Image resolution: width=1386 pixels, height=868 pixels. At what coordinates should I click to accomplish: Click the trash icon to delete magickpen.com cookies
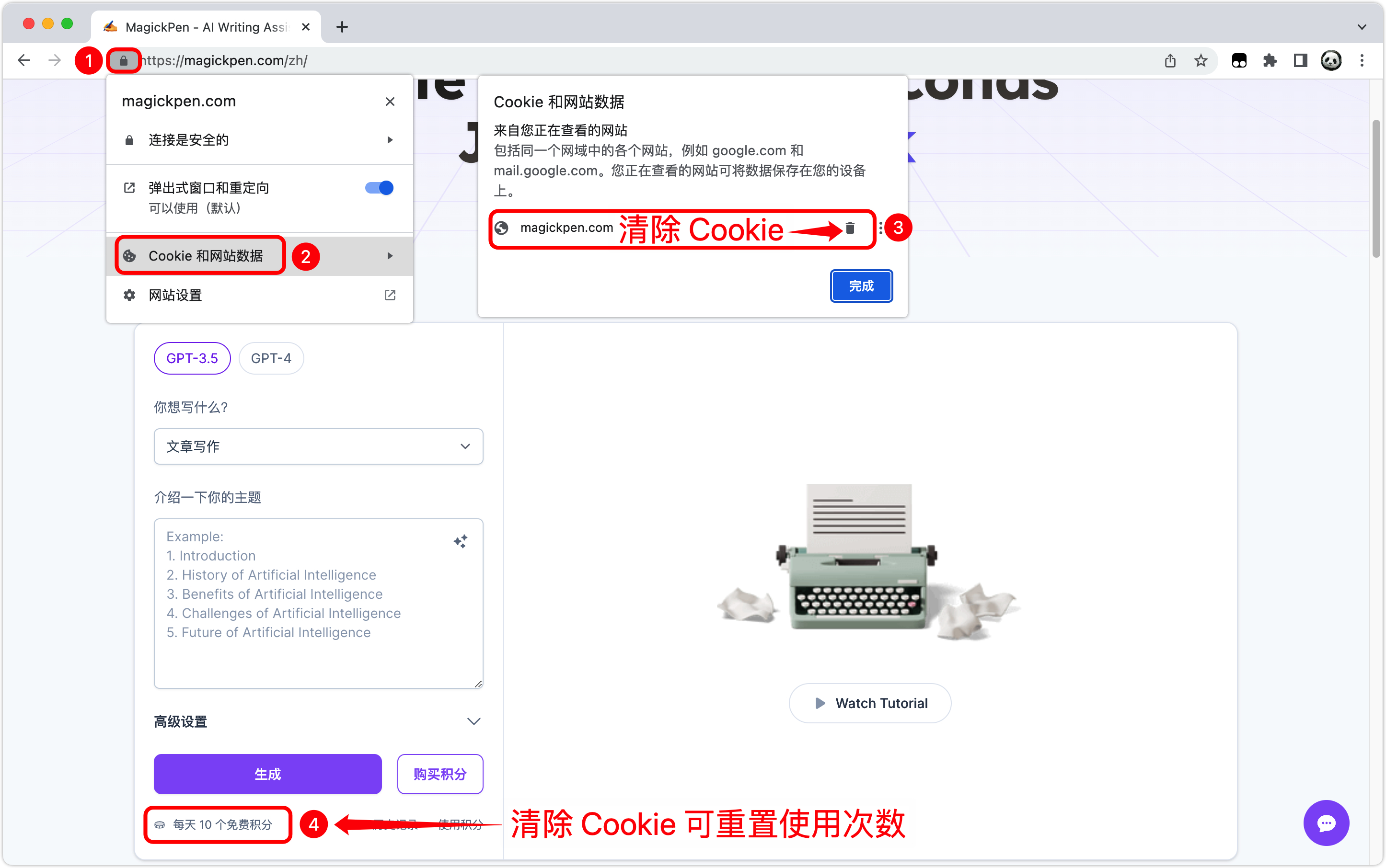click(850, 228)
